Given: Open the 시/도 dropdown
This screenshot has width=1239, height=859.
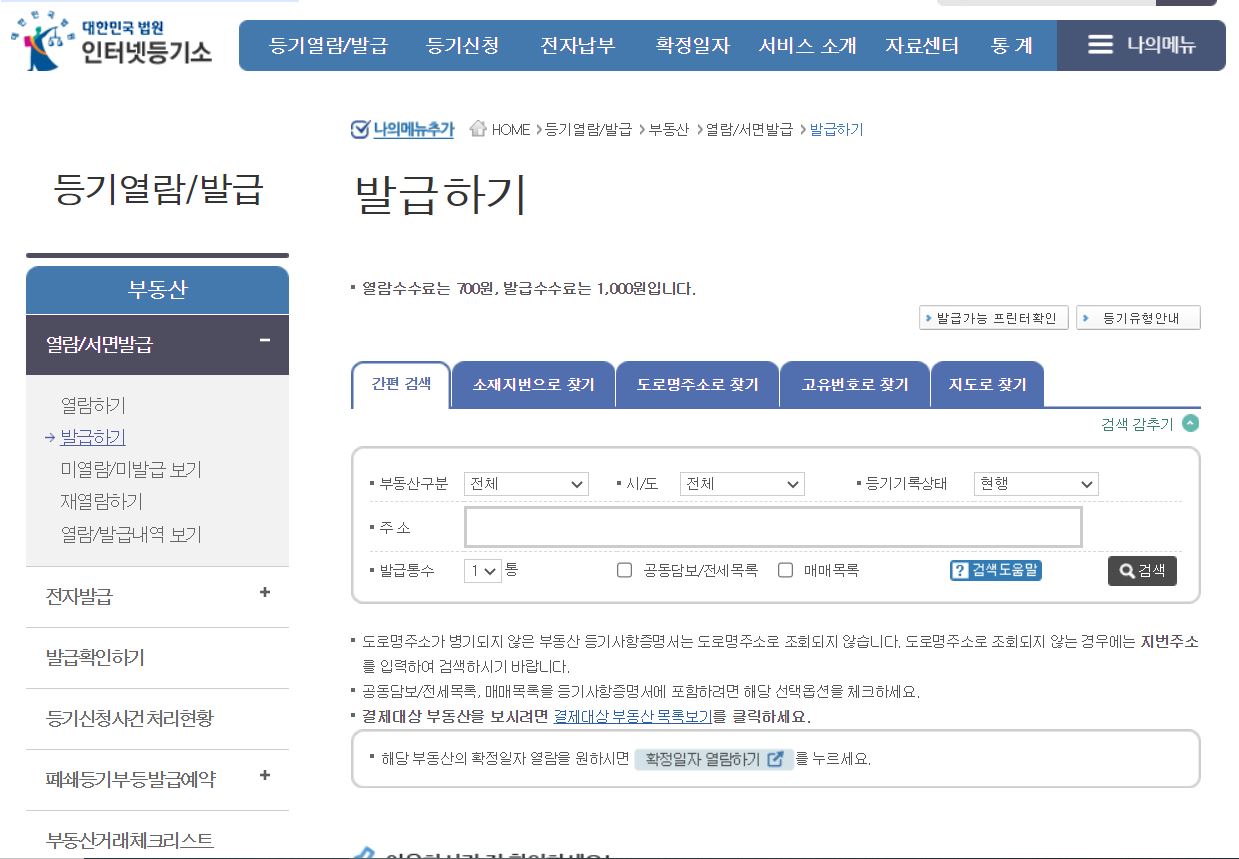Looking at the screenshot, I should point(742,484).
